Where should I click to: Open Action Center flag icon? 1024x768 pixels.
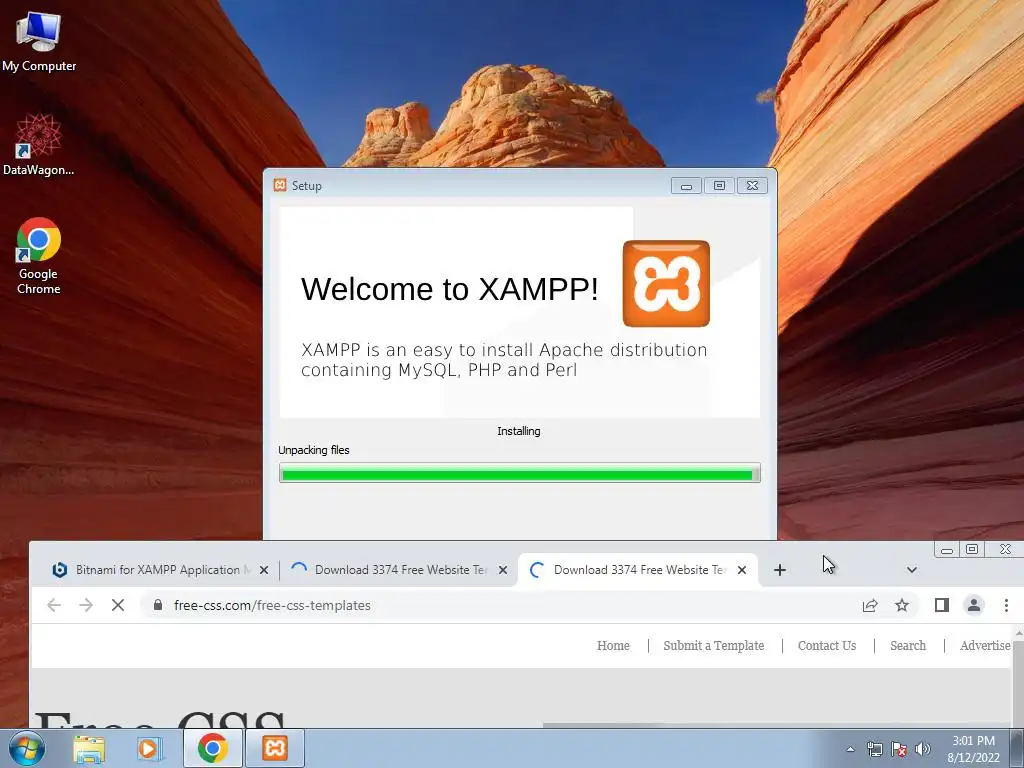pos(899,749)
